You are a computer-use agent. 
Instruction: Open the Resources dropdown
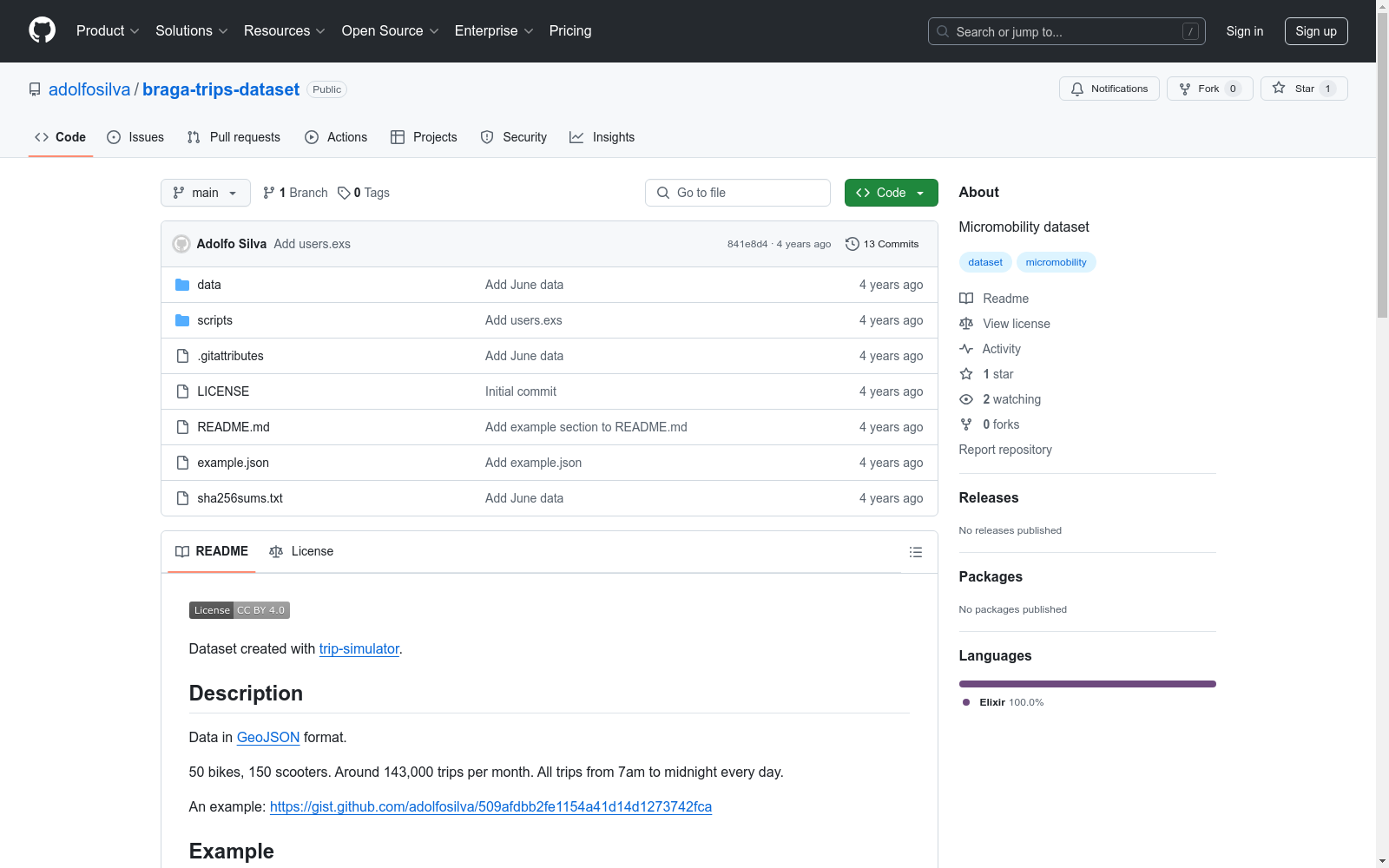click(x=284, y=30)
